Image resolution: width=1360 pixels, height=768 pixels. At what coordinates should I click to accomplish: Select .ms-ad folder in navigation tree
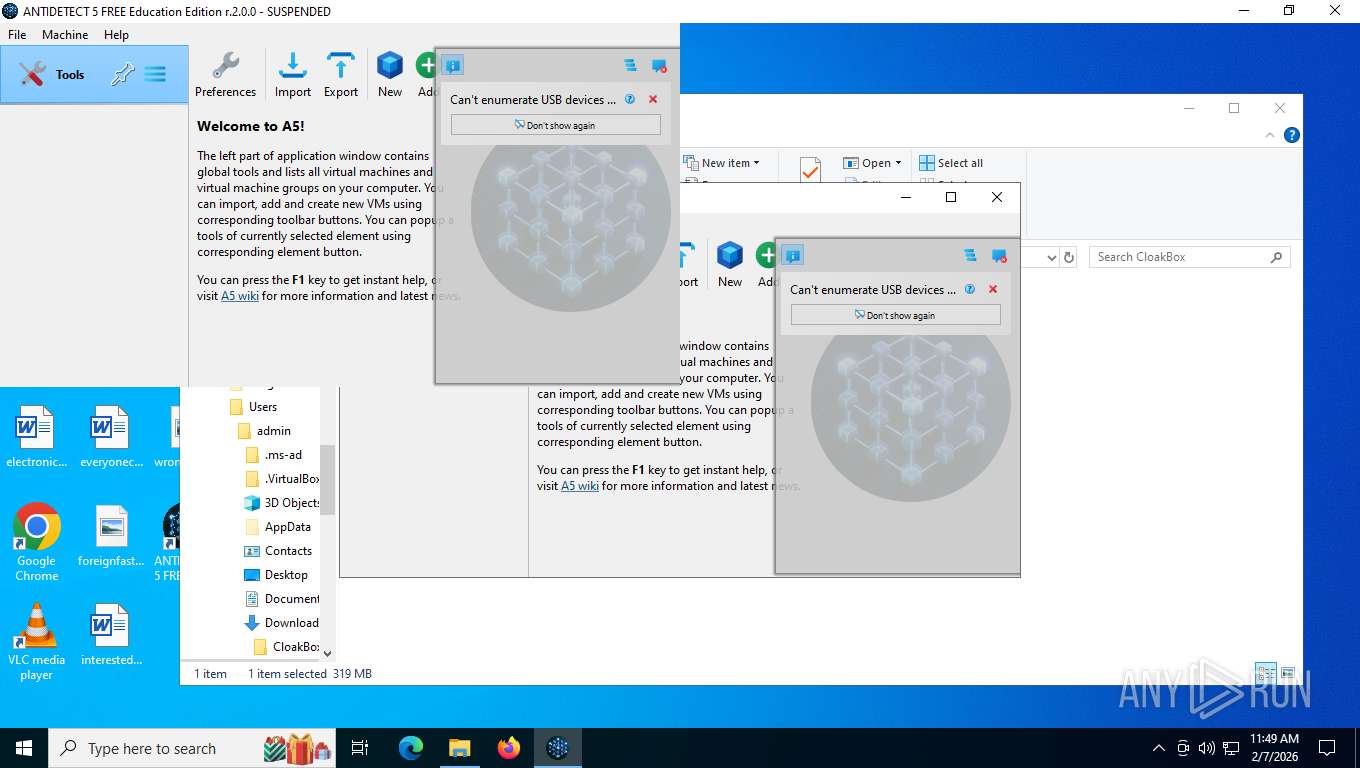[273, 455]
